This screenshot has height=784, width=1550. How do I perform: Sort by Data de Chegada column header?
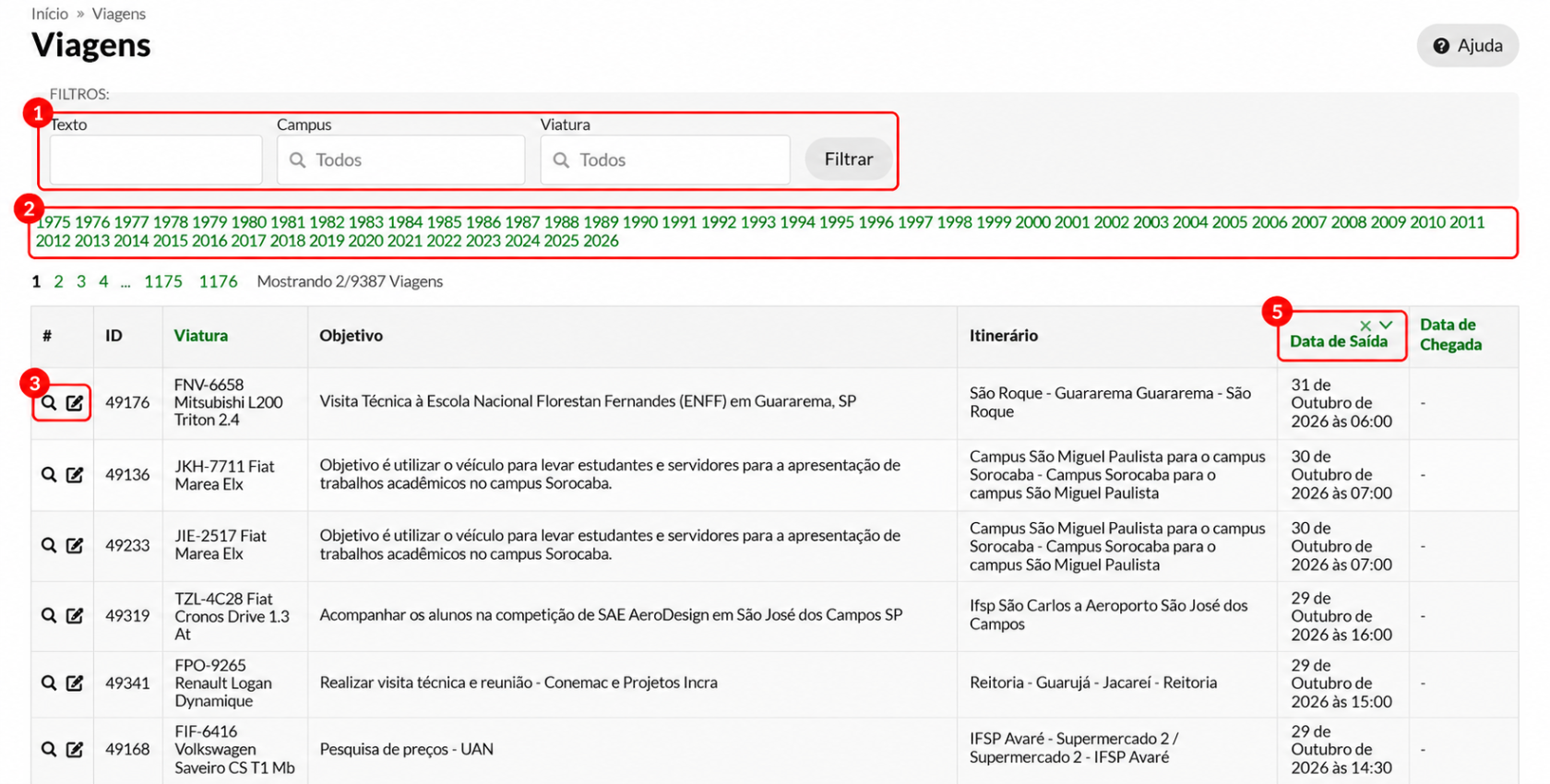[x=1450, y=335]
